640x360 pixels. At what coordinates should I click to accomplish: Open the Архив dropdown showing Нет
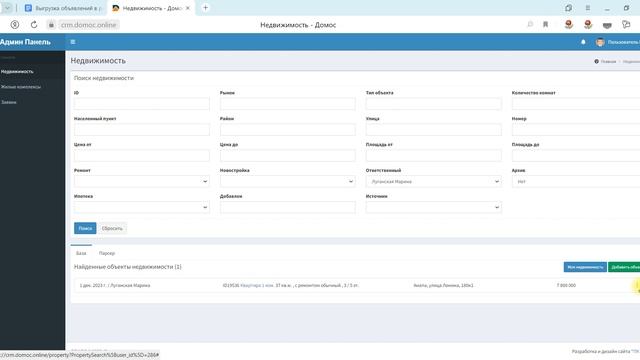(x=576, y=181)
